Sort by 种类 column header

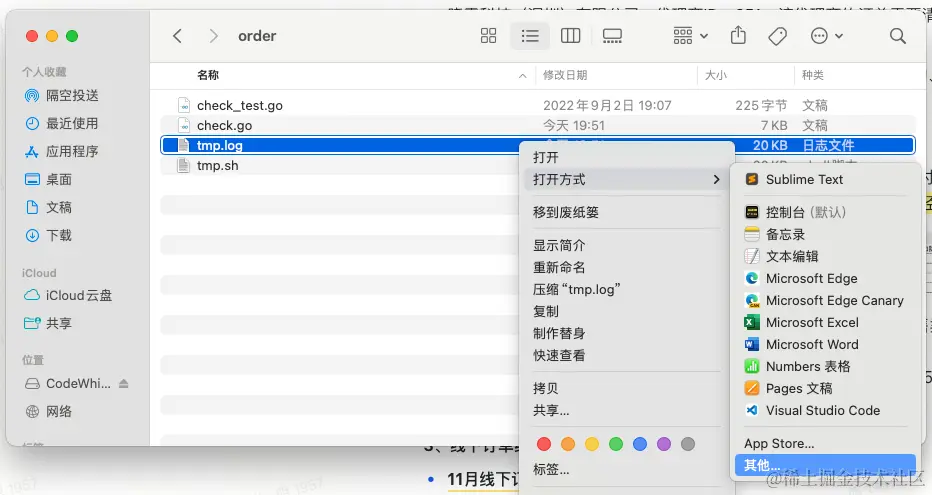pos(813,75)
